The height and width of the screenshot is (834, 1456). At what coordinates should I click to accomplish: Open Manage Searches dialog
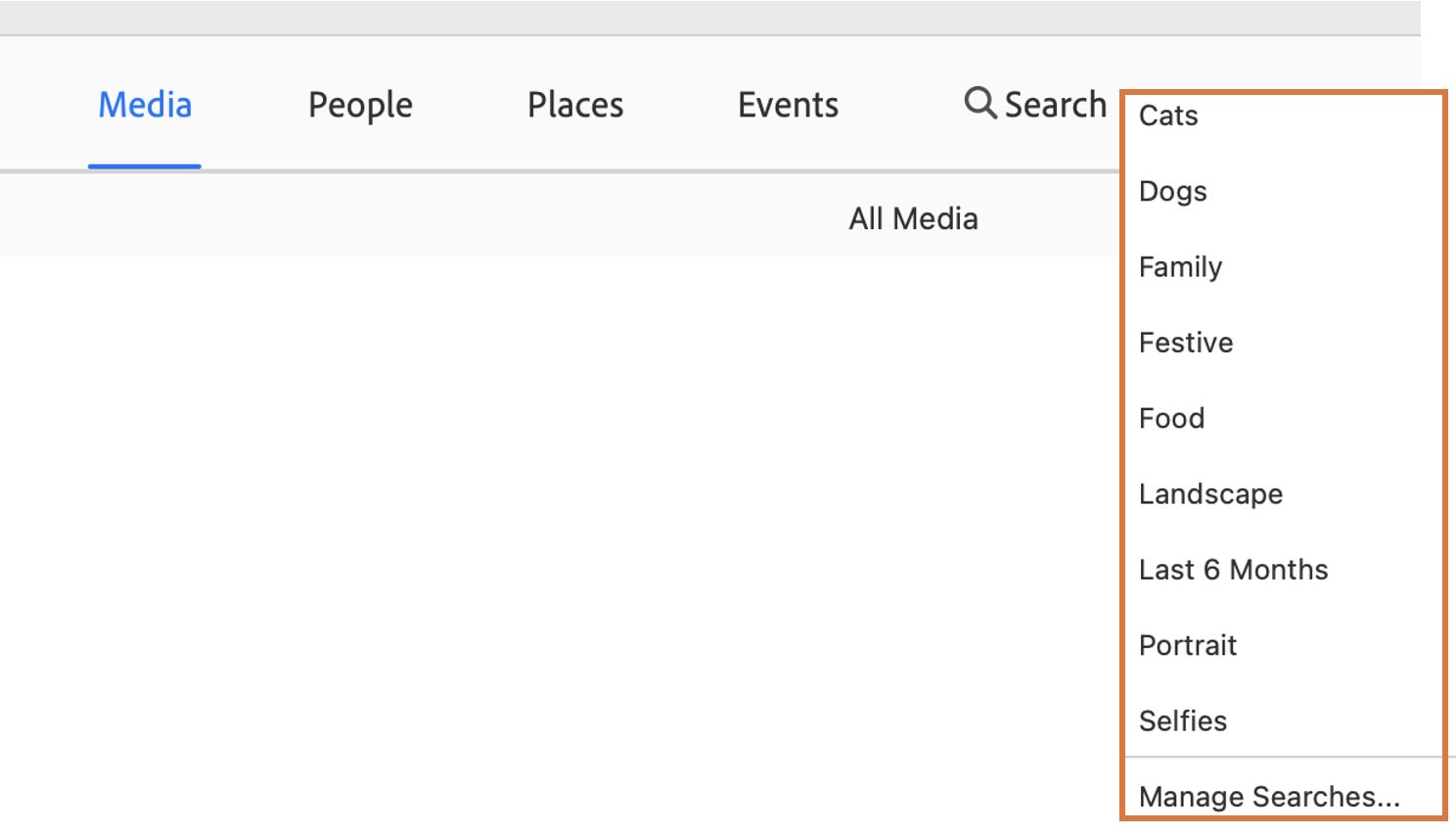(x=1269, y=797)
